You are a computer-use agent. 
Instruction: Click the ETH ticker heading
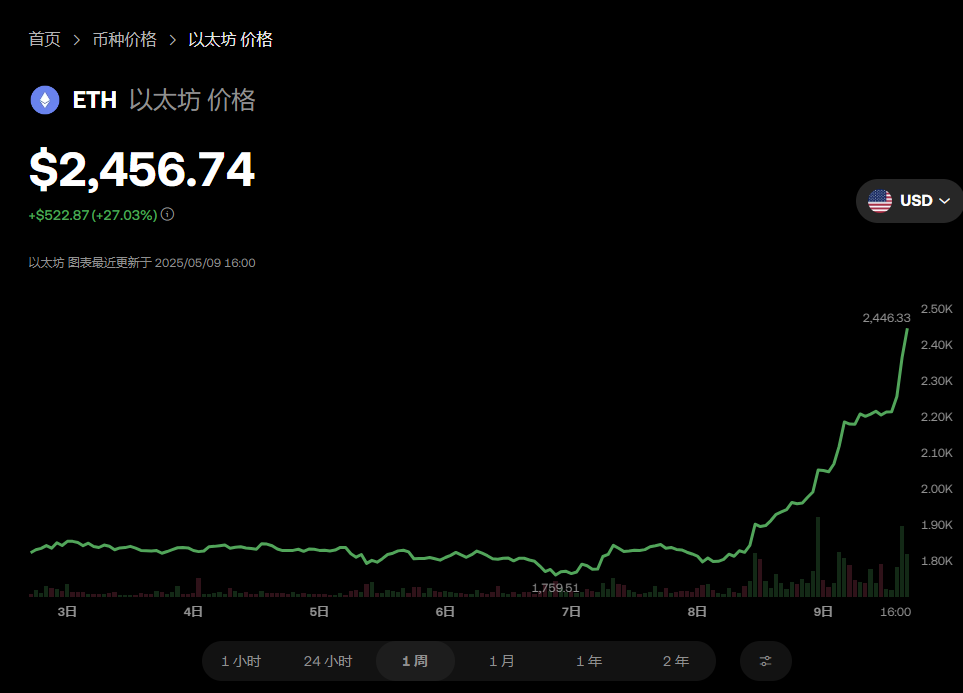point(95,100)
